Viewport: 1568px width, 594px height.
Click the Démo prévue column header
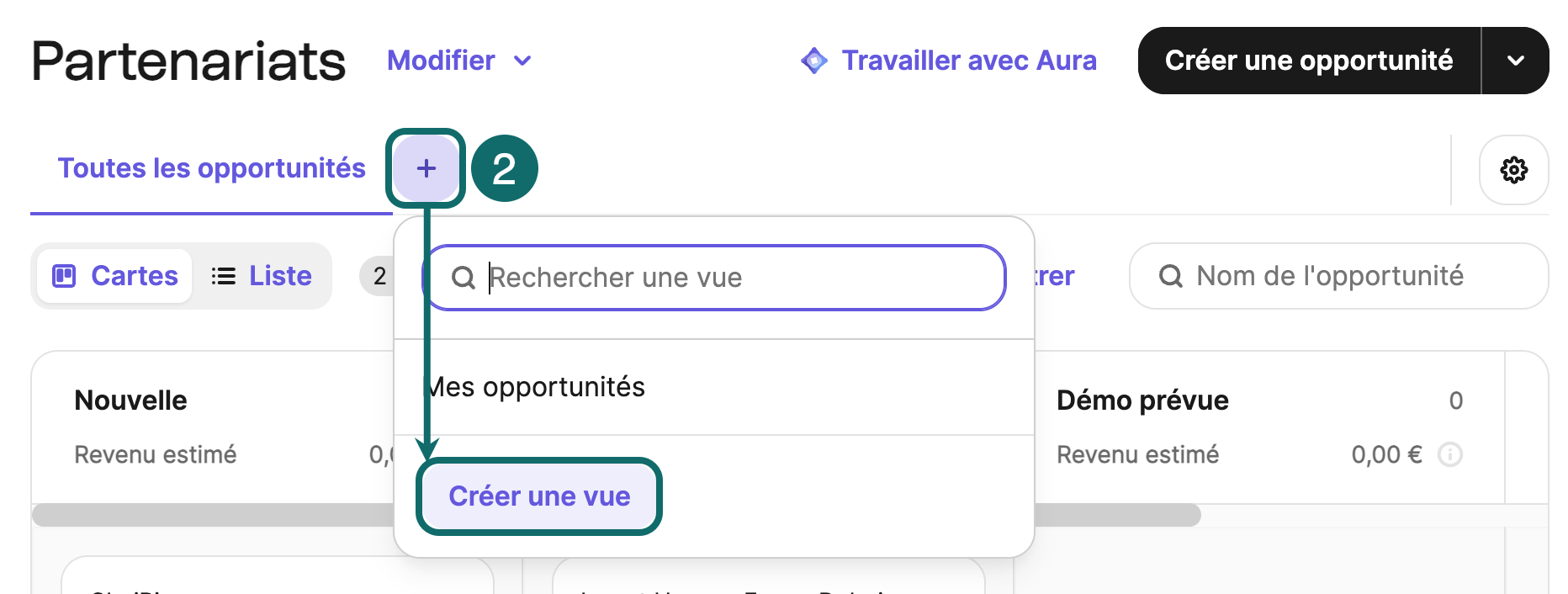(1142, 400)
